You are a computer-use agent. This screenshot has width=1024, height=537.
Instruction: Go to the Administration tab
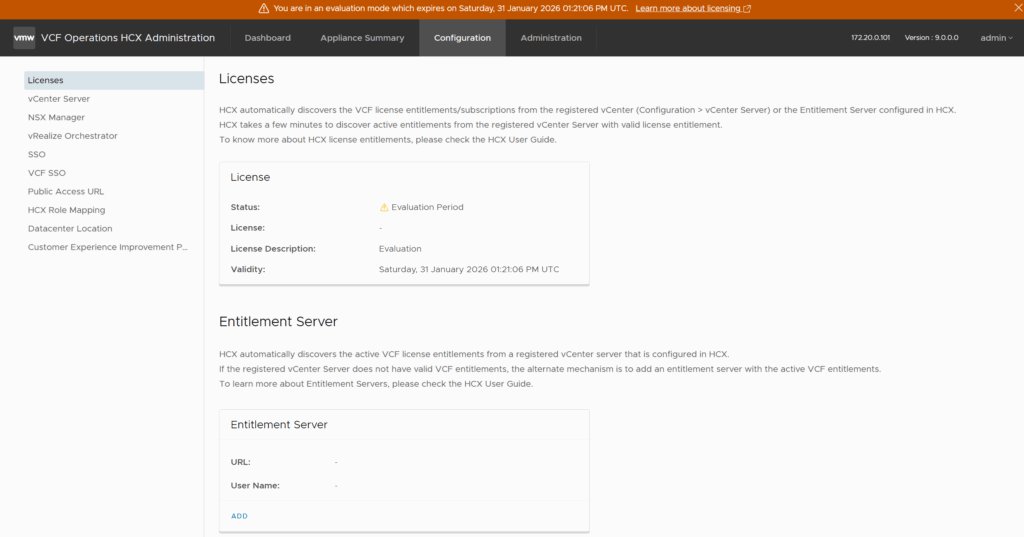point(551,38)
